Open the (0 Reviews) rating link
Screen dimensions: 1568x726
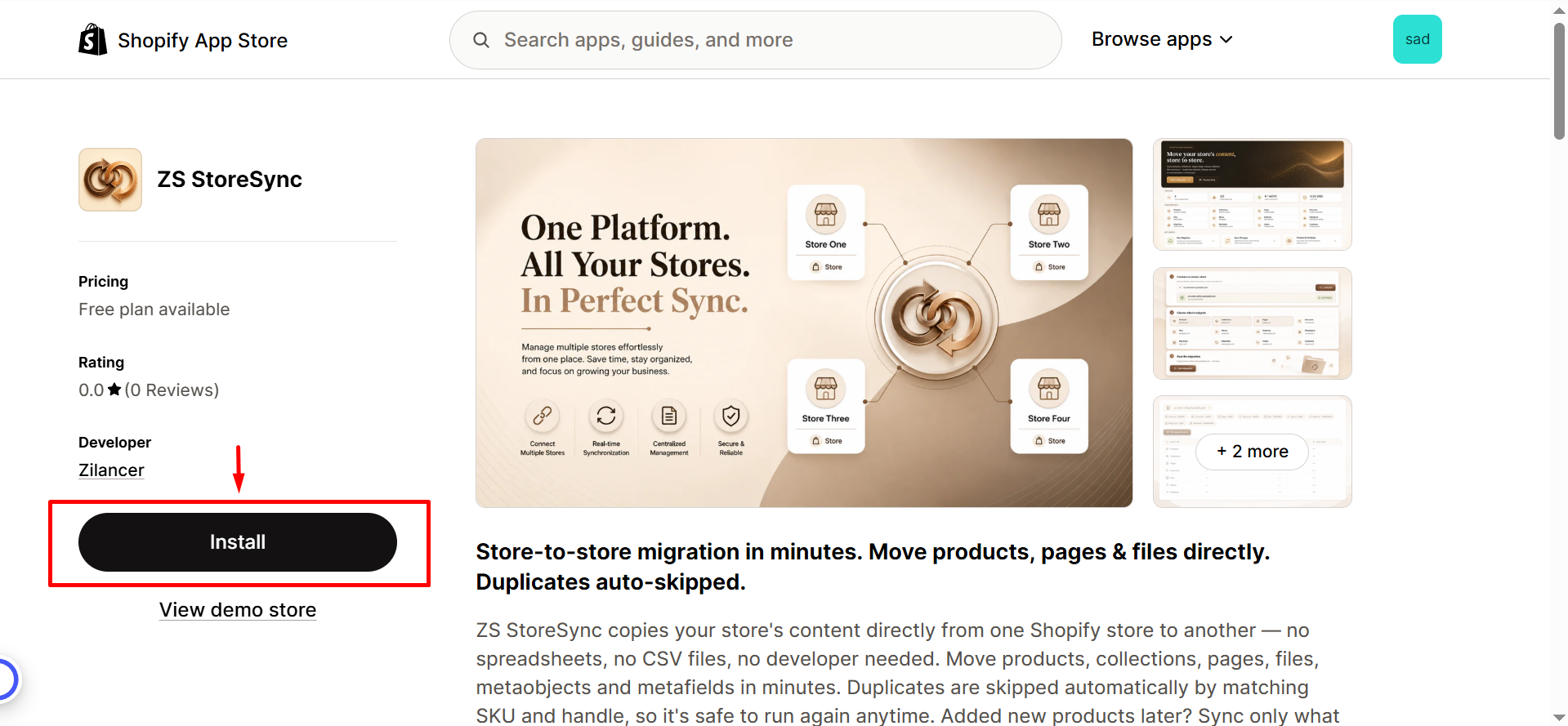(172, 390)
